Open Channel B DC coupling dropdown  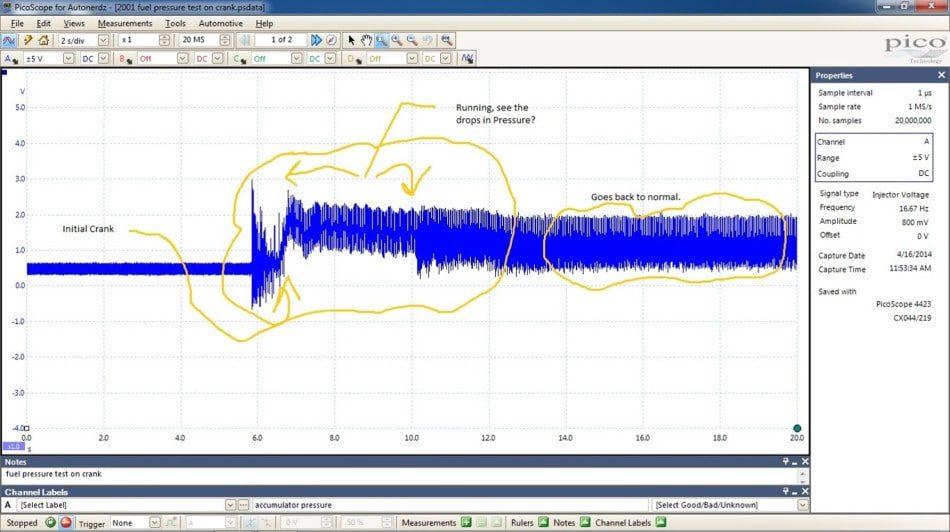pos(218,59)
